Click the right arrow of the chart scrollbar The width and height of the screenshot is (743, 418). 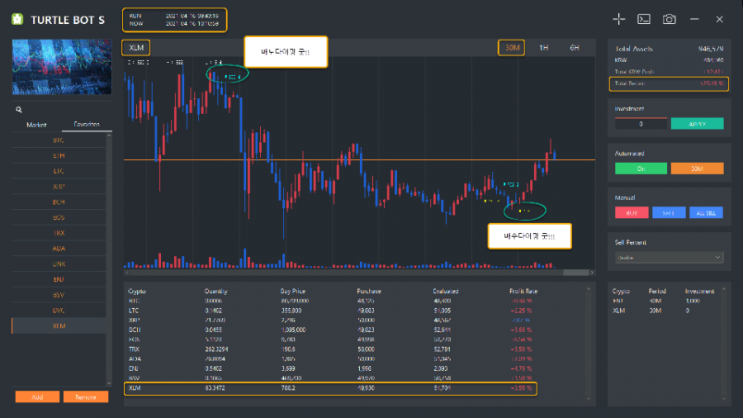[592, 273]
